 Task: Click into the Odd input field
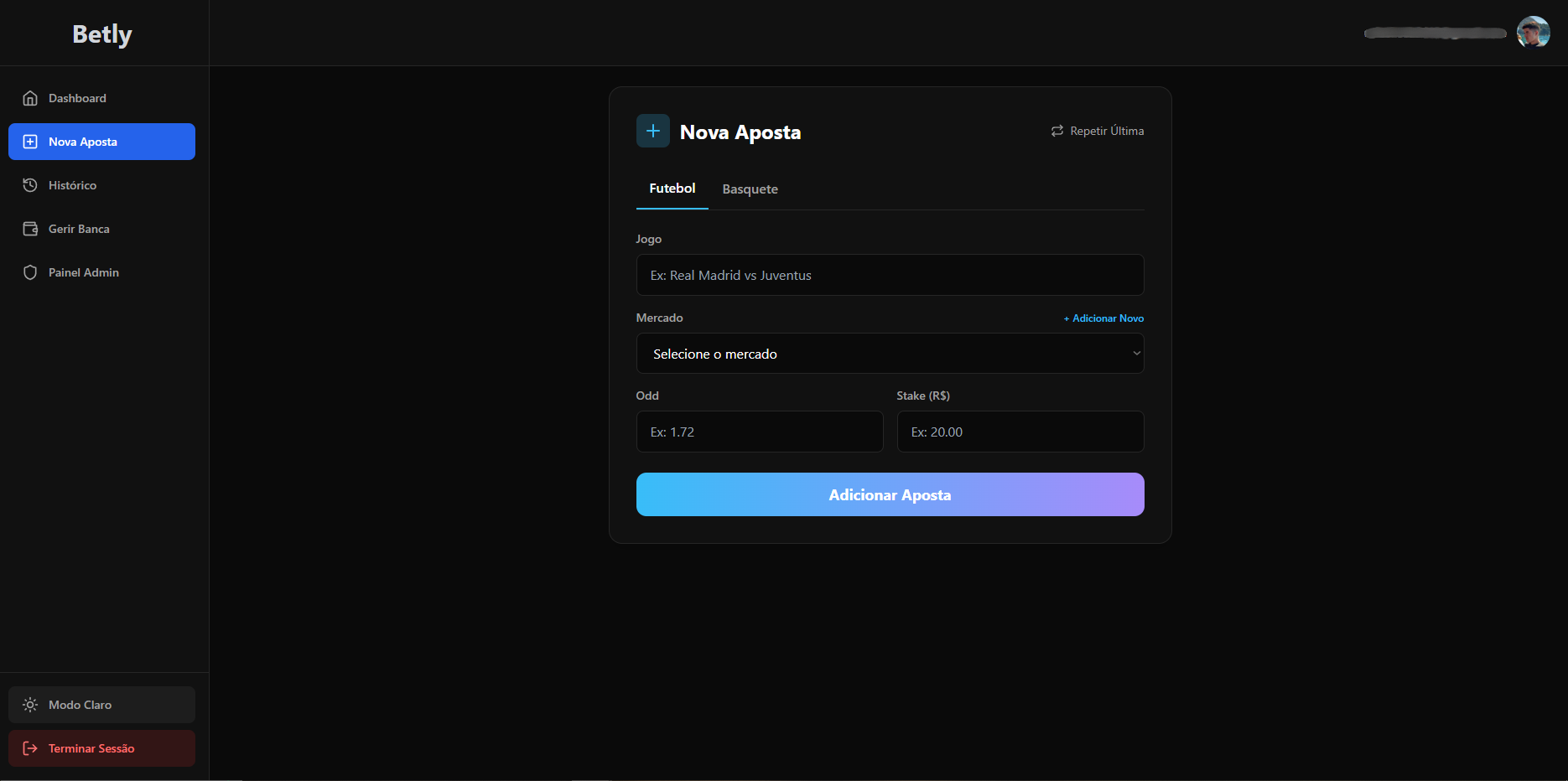(x=759, y=432)
